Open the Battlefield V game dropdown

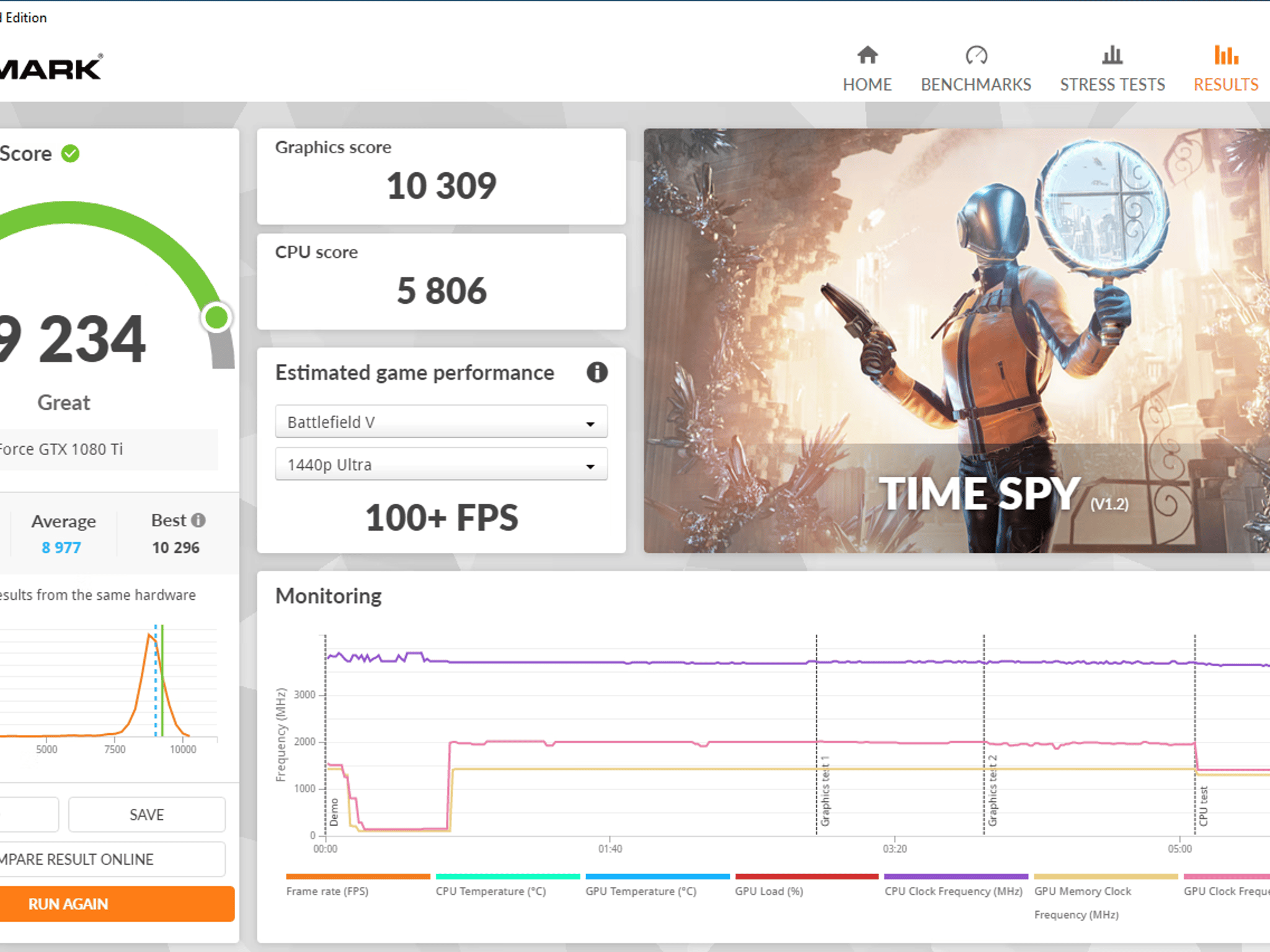pos(441,422)
